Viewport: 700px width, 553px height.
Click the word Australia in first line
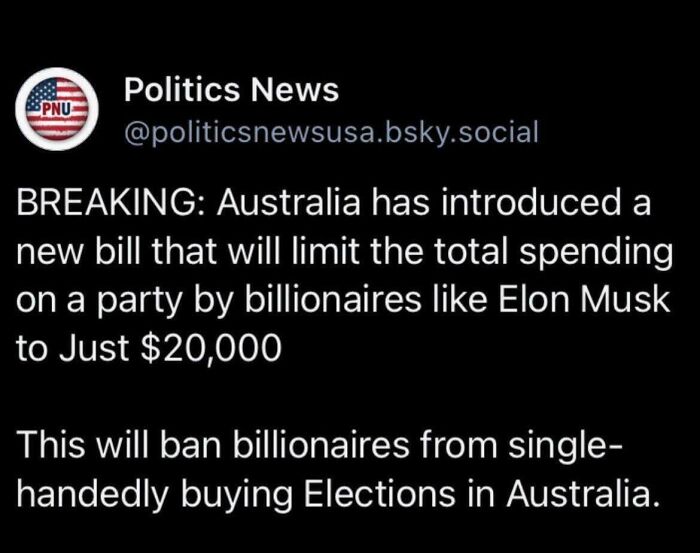point(288,202)
